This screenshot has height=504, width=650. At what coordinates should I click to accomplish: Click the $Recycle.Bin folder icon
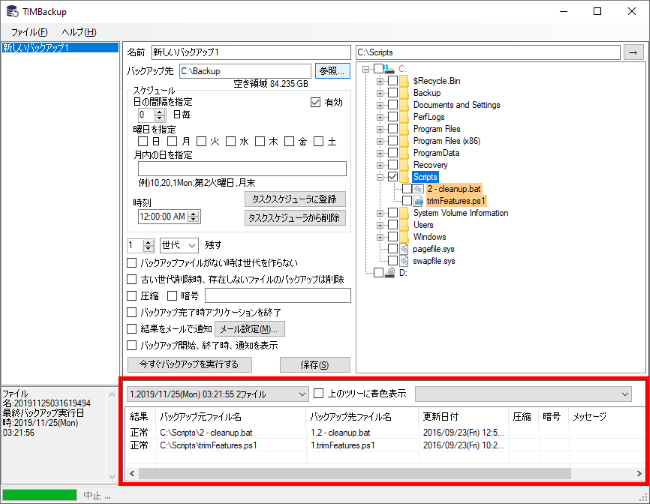pos(405,81)
